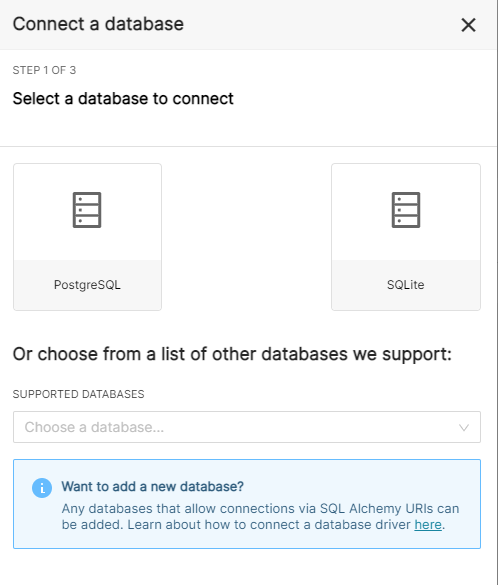
Task: Focus the 'Choose a database...' placeholder text
Action: pyautogui.click(x=94, y=427)
